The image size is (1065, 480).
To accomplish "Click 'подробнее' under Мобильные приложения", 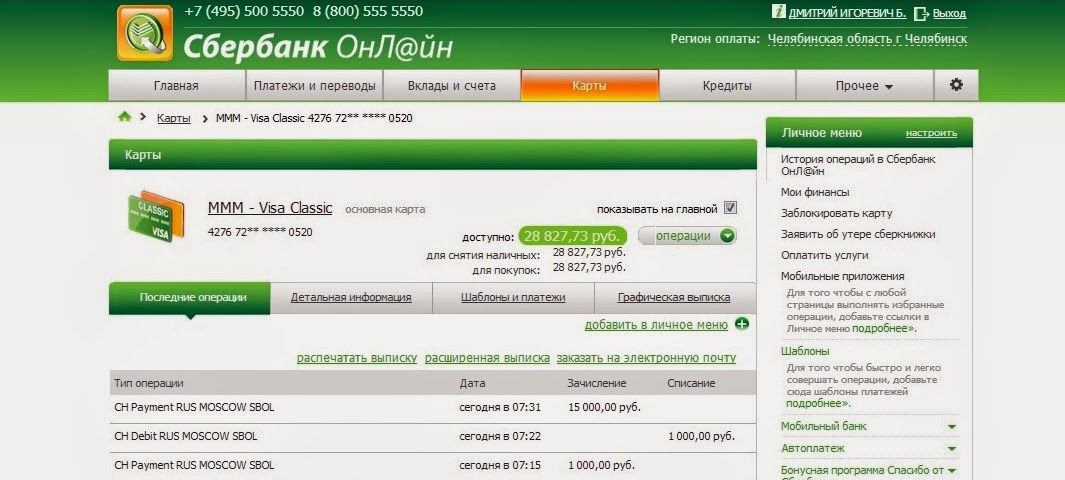I will pyautogui.click(x=884, y=329).
